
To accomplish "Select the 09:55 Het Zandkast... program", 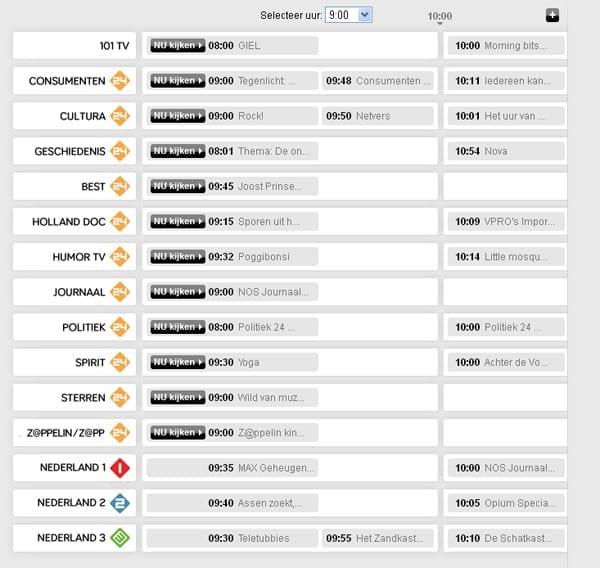I will click(x=378, y=539).
